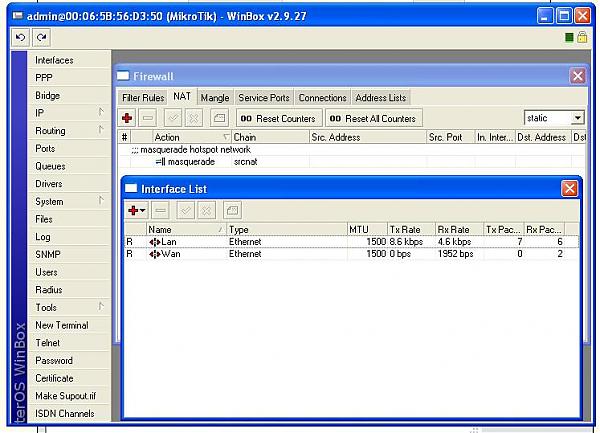This screenshot has height=433, width=600.
Task: Open the Drivers menu item
Action: (69, 184)
